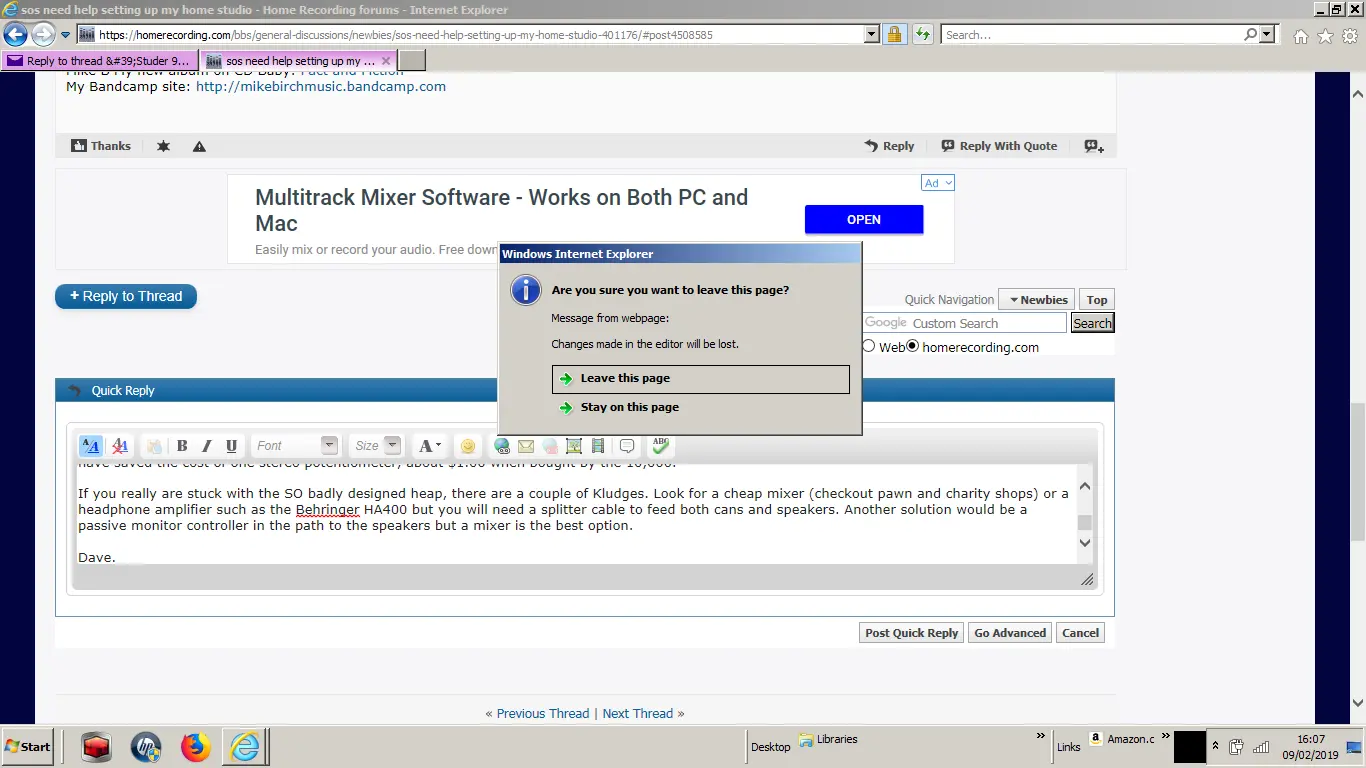Click the spell check icon

tap(660, 446)
